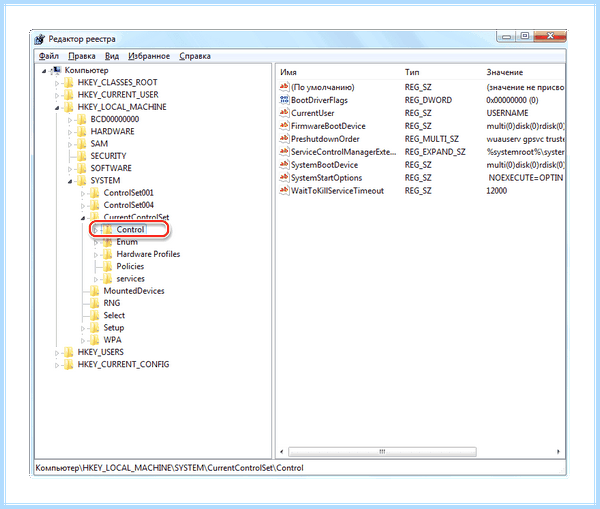Click the WaitToKillServiceTimeout value icon
This screenshot has width=600, height=509.
pyautogui.click(x=284, y=190)
